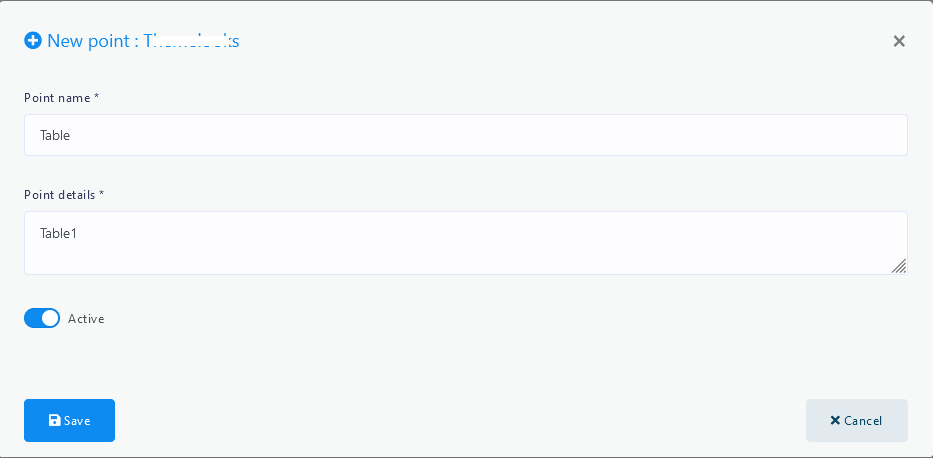Image resolution: width=933 pixels, height=458 pixels.
Task: Click the "Point name" field label
Action: click(57, 97)
